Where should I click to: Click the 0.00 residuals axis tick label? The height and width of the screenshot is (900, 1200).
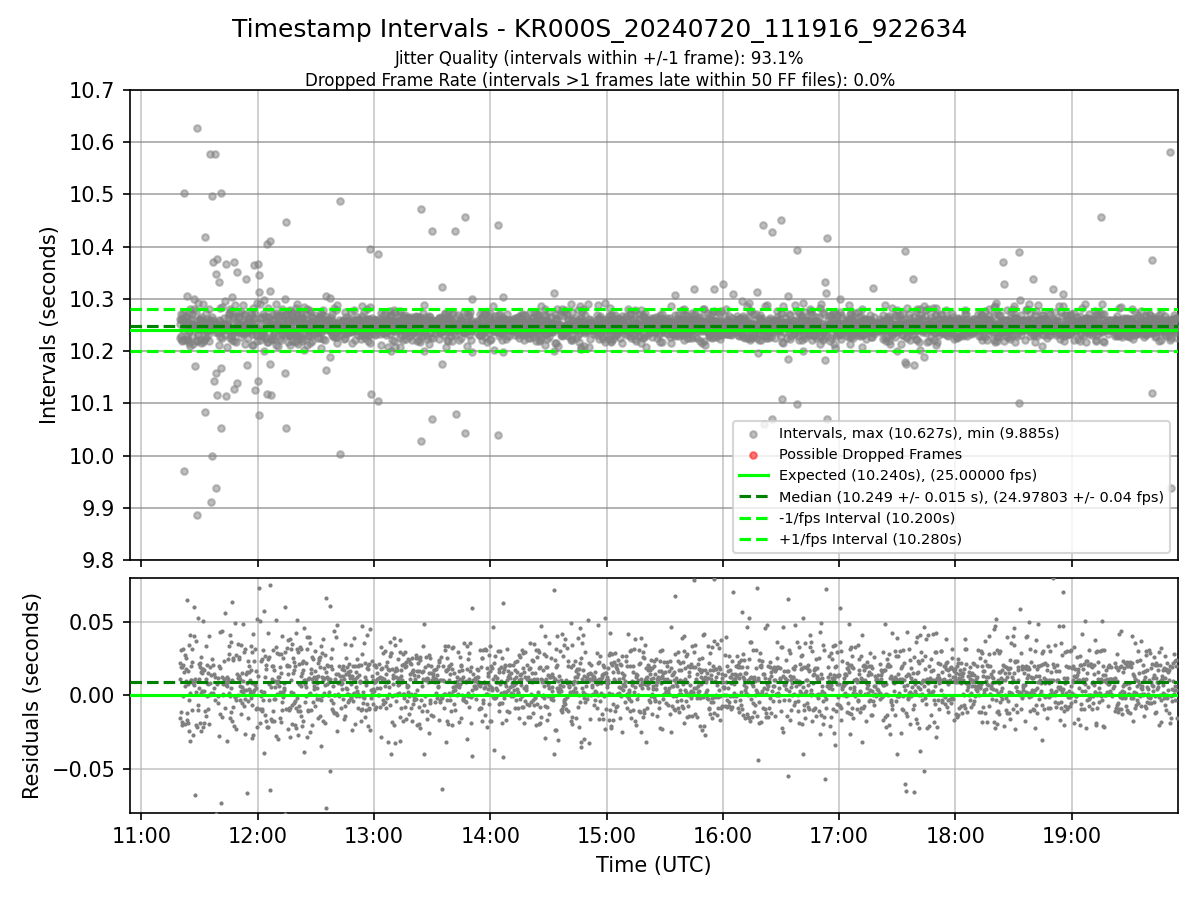coord(91,696)
